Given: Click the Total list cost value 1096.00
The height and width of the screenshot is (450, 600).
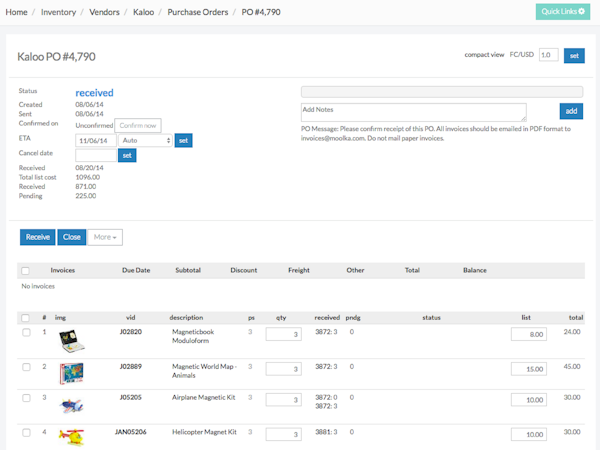Looking at the screenshot, I should (88, 177).
